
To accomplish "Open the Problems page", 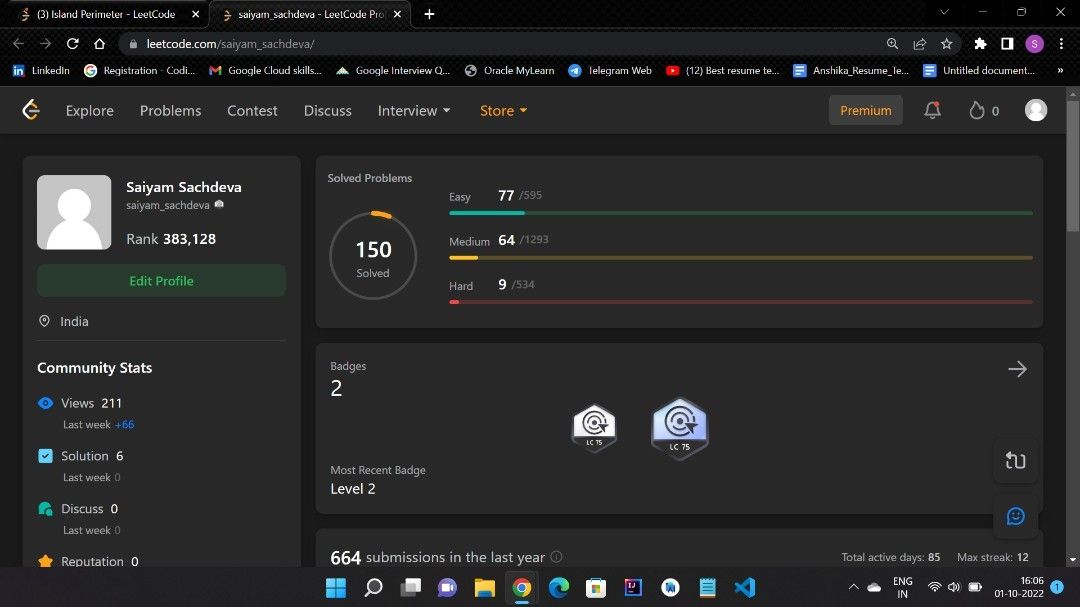I will [170, 110].
